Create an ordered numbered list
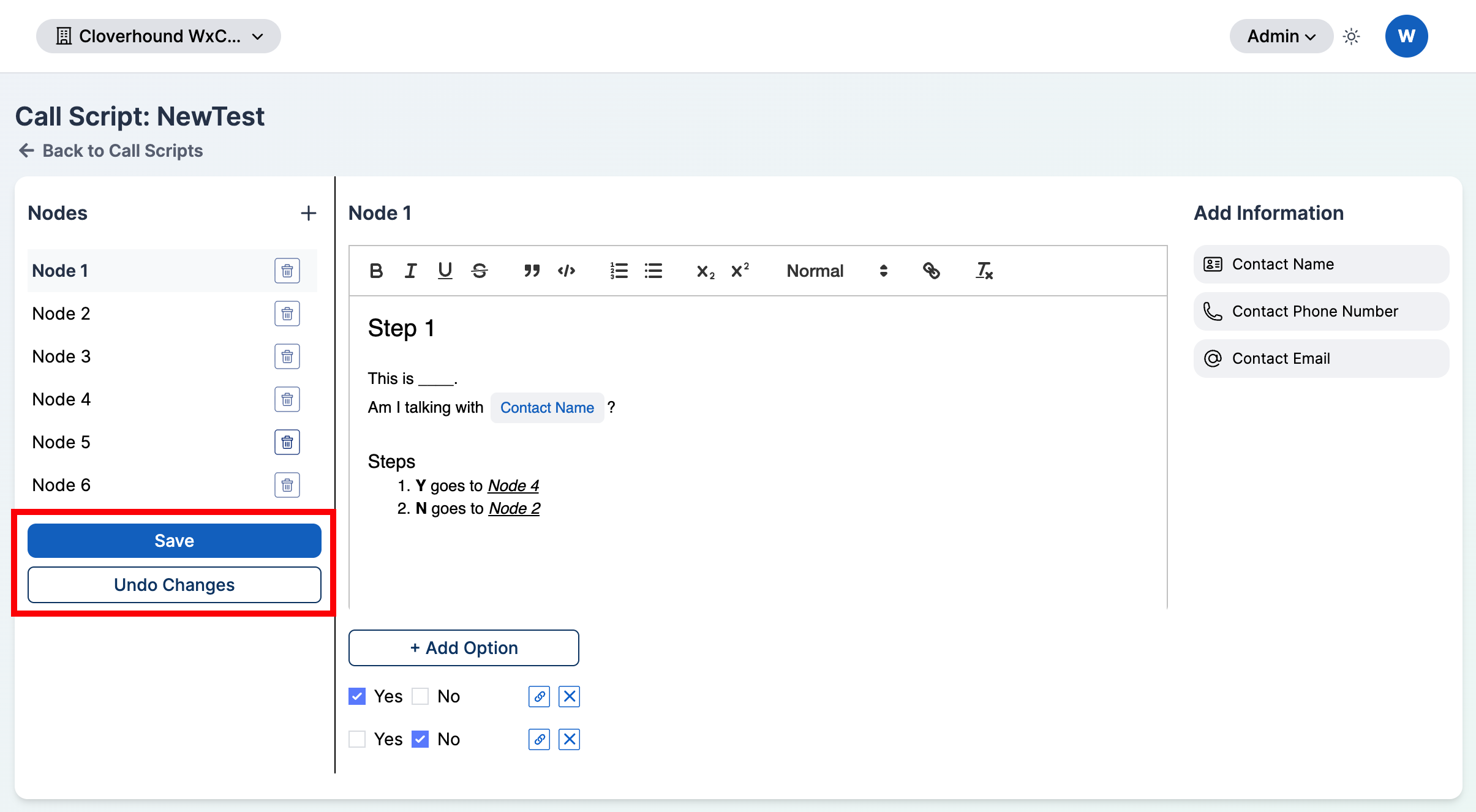 [619, 271]
